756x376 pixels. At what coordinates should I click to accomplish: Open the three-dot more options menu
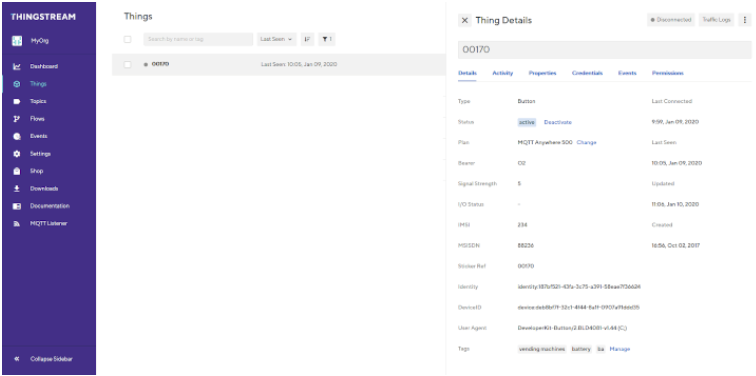tap(745, 20)
